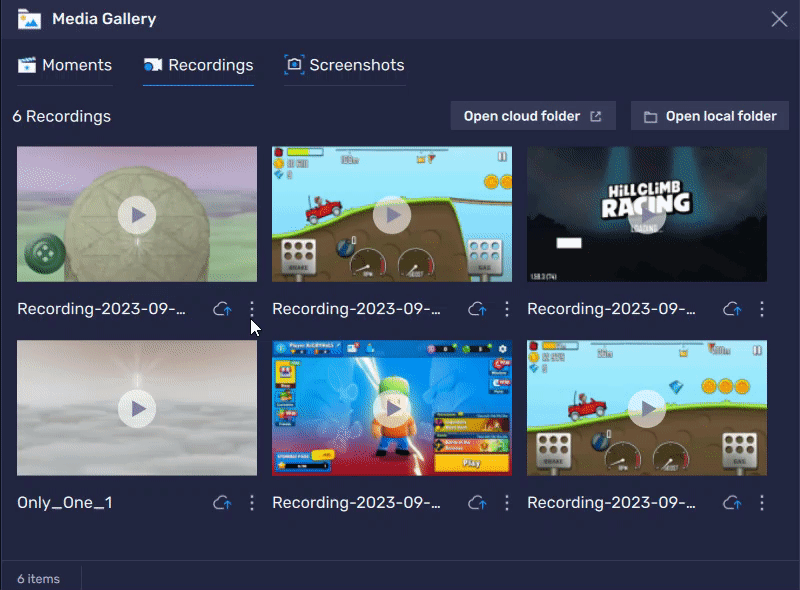The height and width of the screenshot is (590, 800).
Task: Open three-dot menu for top-middle Hill Climb recording
Action: click(507, 309)
